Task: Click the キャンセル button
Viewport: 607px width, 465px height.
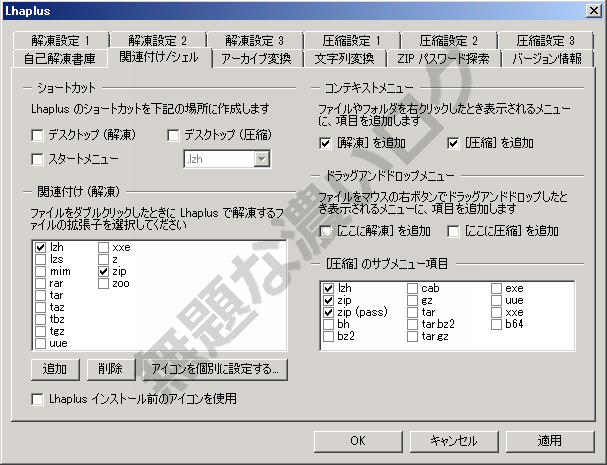Action: click(454, 441)
